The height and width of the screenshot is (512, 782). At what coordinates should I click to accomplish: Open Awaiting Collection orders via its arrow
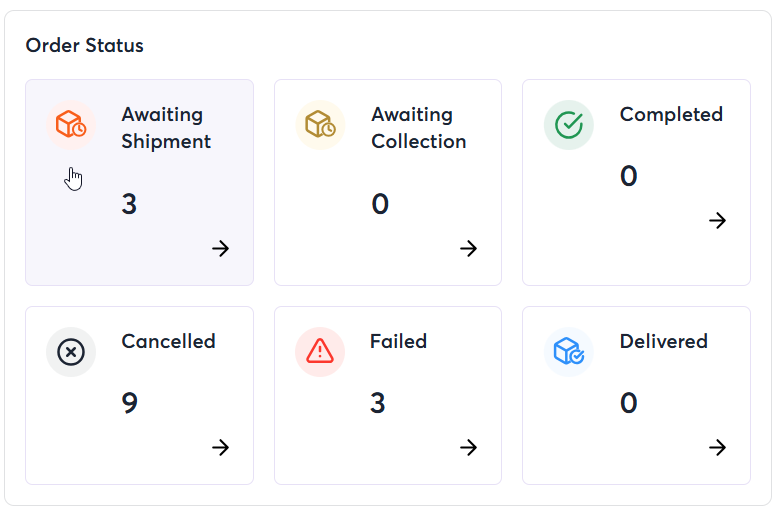pos(469,248)
